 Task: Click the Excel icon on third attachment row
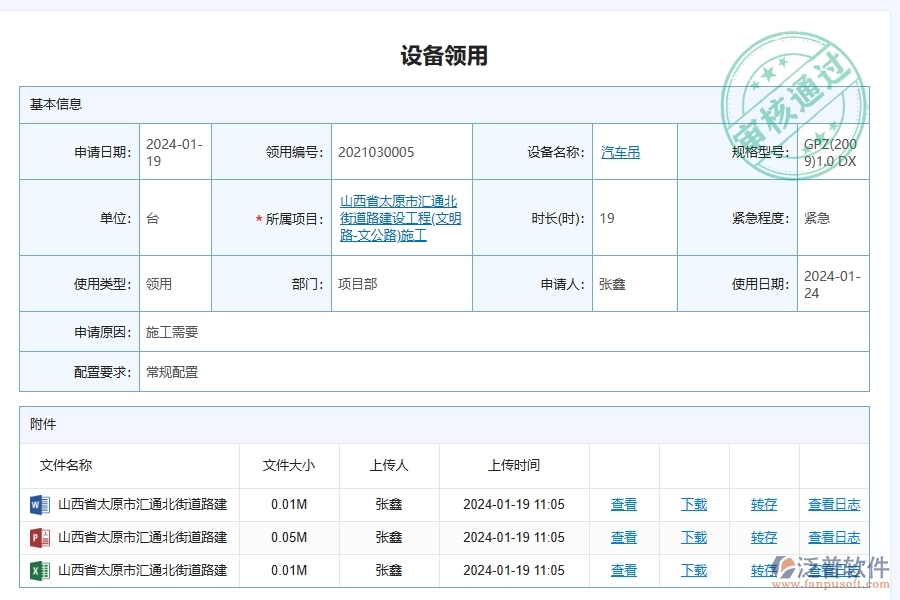point(40,571)
